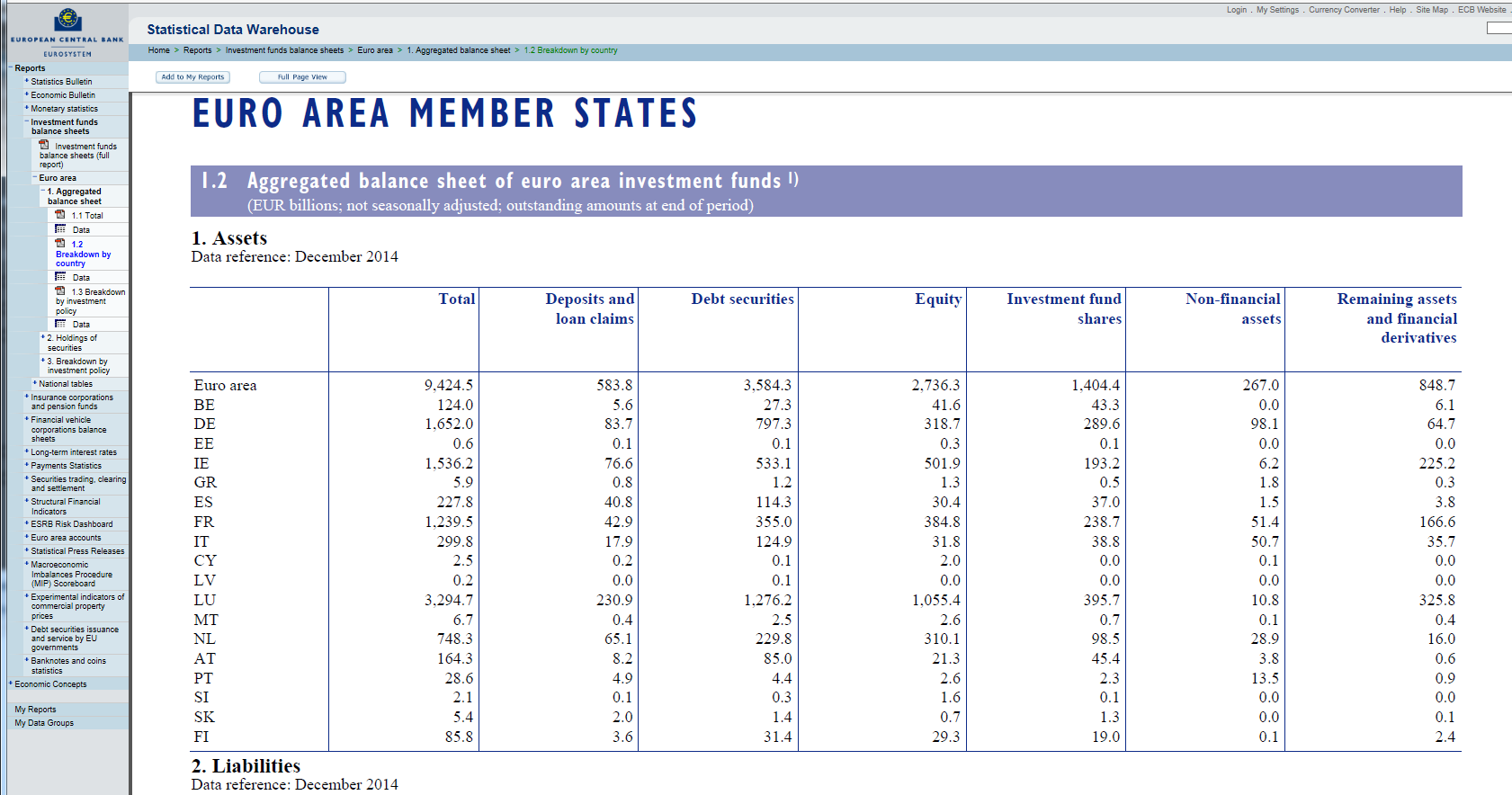Open Data table icon beneath 1.1 Total
The width and height of the screenshot is (1512, 795).
click(x=60, y=229)
